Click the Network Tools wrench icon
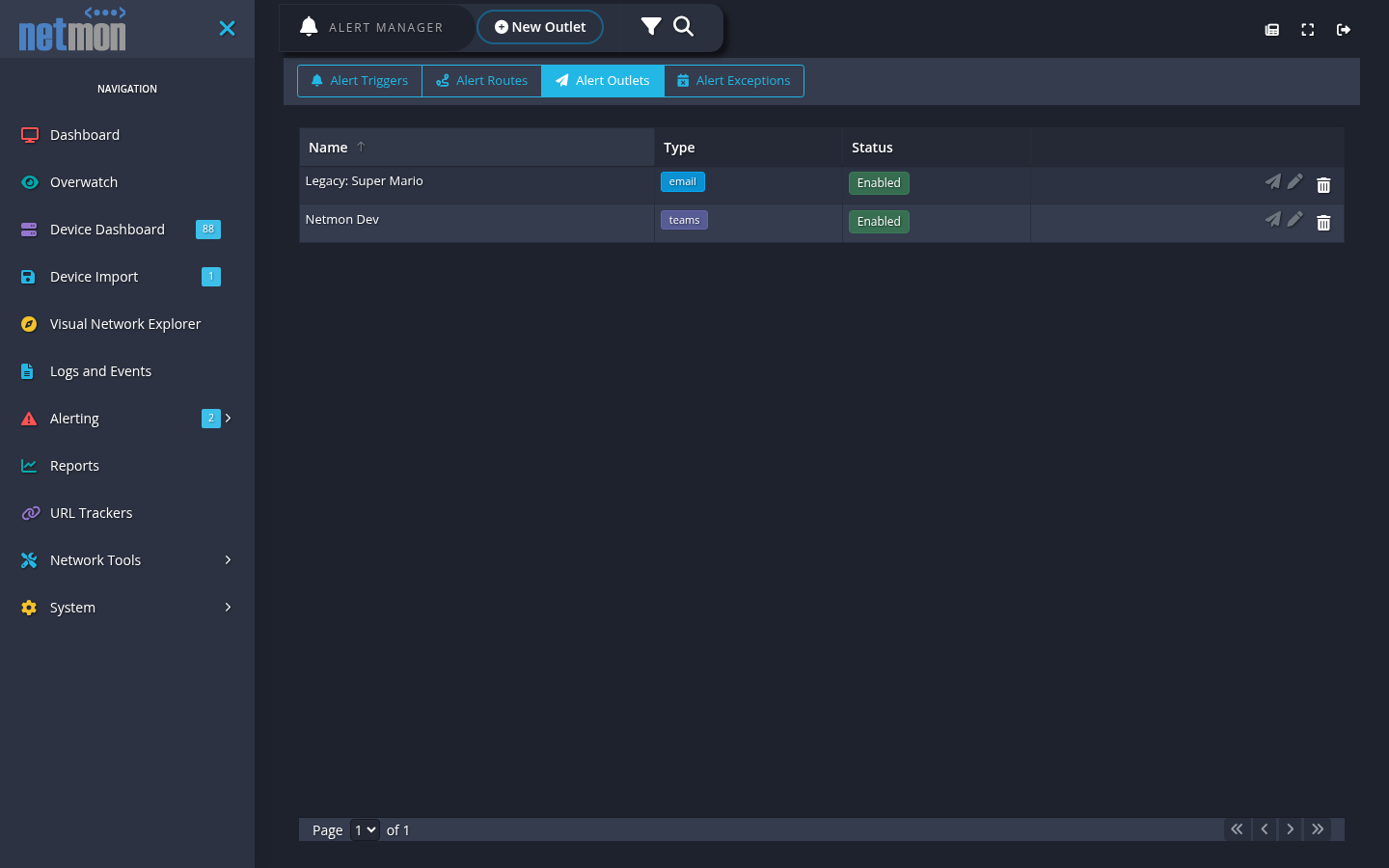The height and width of the screenshot is (868, 1389). [29, 560]
